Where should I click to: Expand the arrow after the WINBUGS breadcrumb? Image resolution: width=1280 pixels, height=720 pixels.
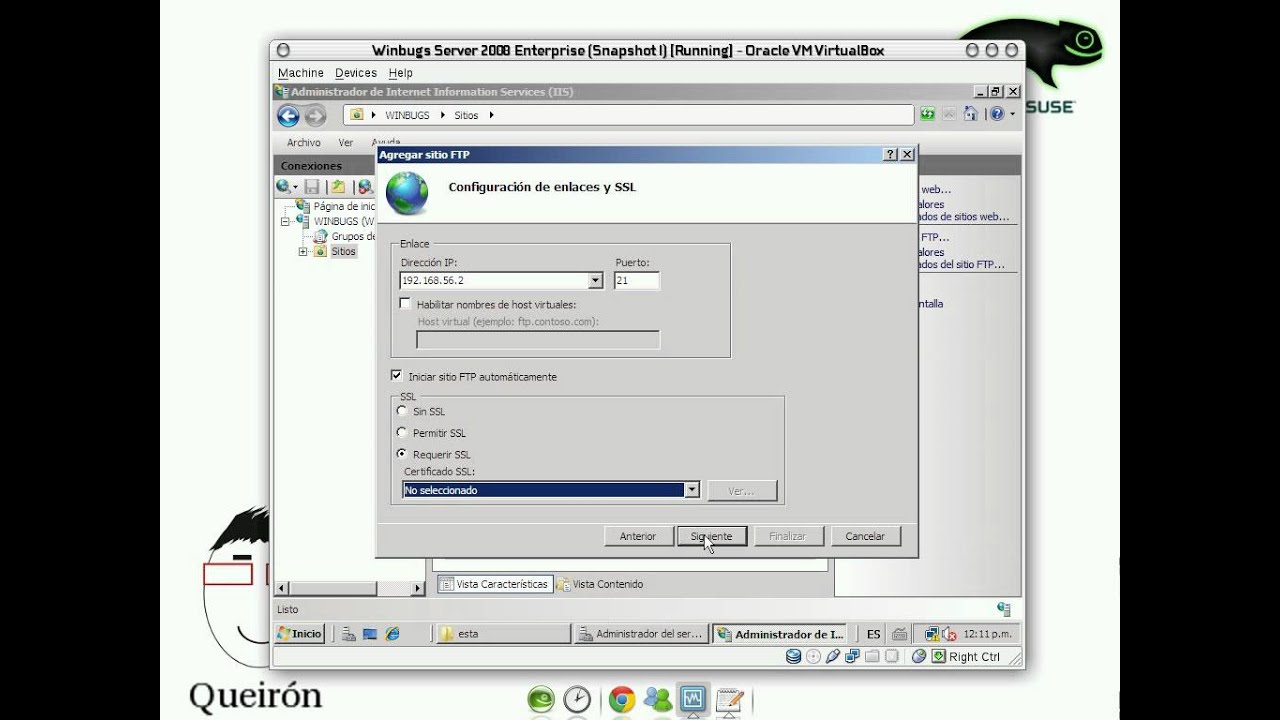[x=442, y=115]
